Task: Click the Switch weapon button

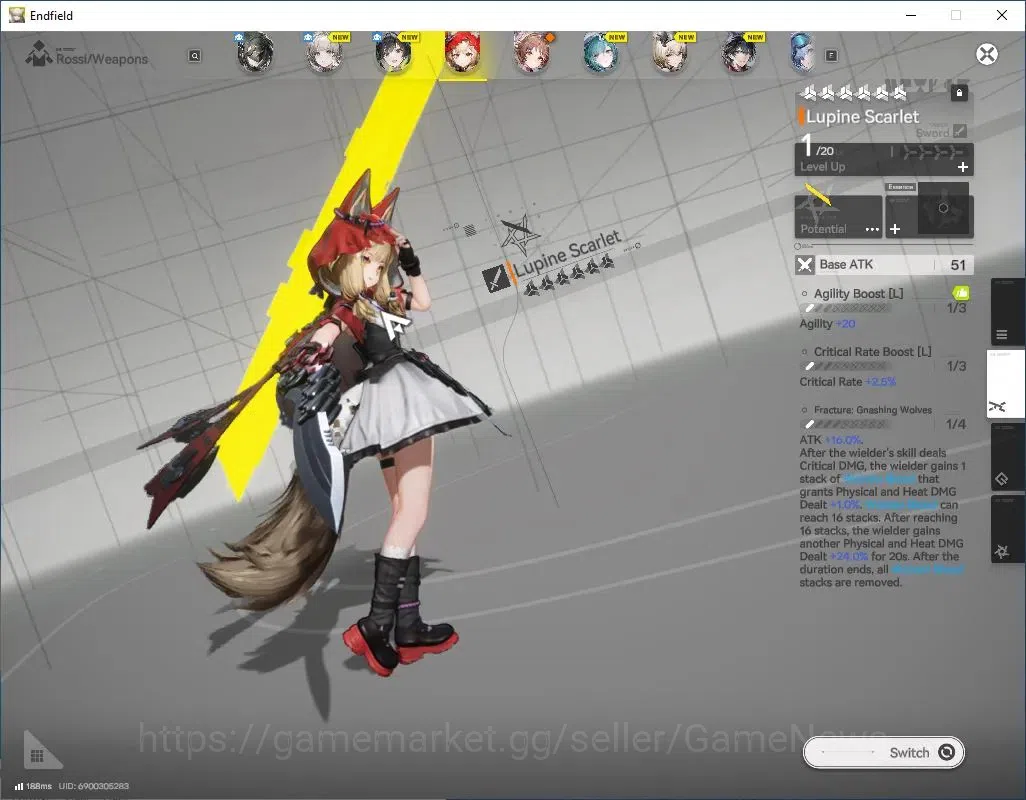Action: [883, 752]
